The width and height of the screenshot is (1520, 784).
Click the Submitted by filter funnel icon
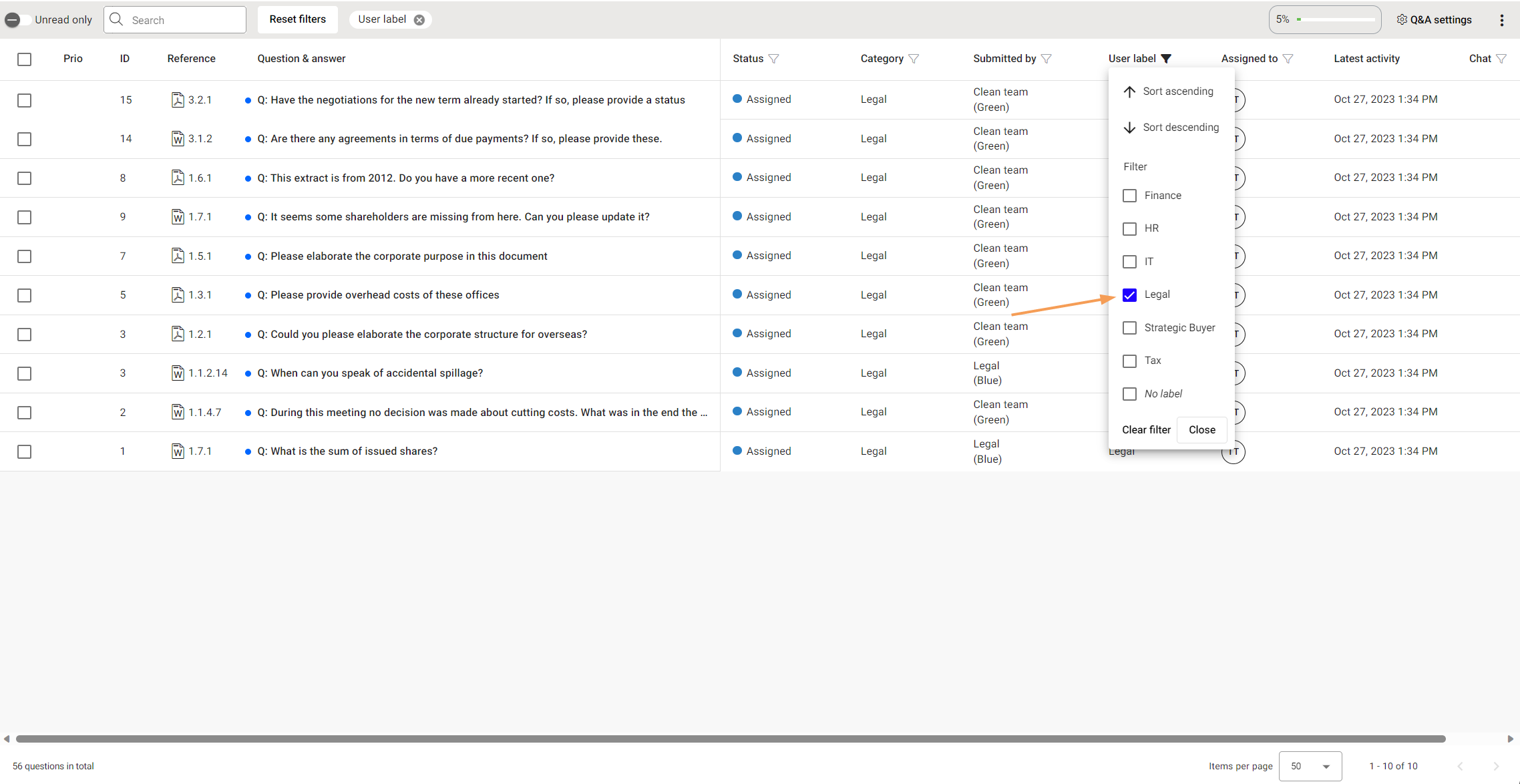click(x=1047, y=59)
